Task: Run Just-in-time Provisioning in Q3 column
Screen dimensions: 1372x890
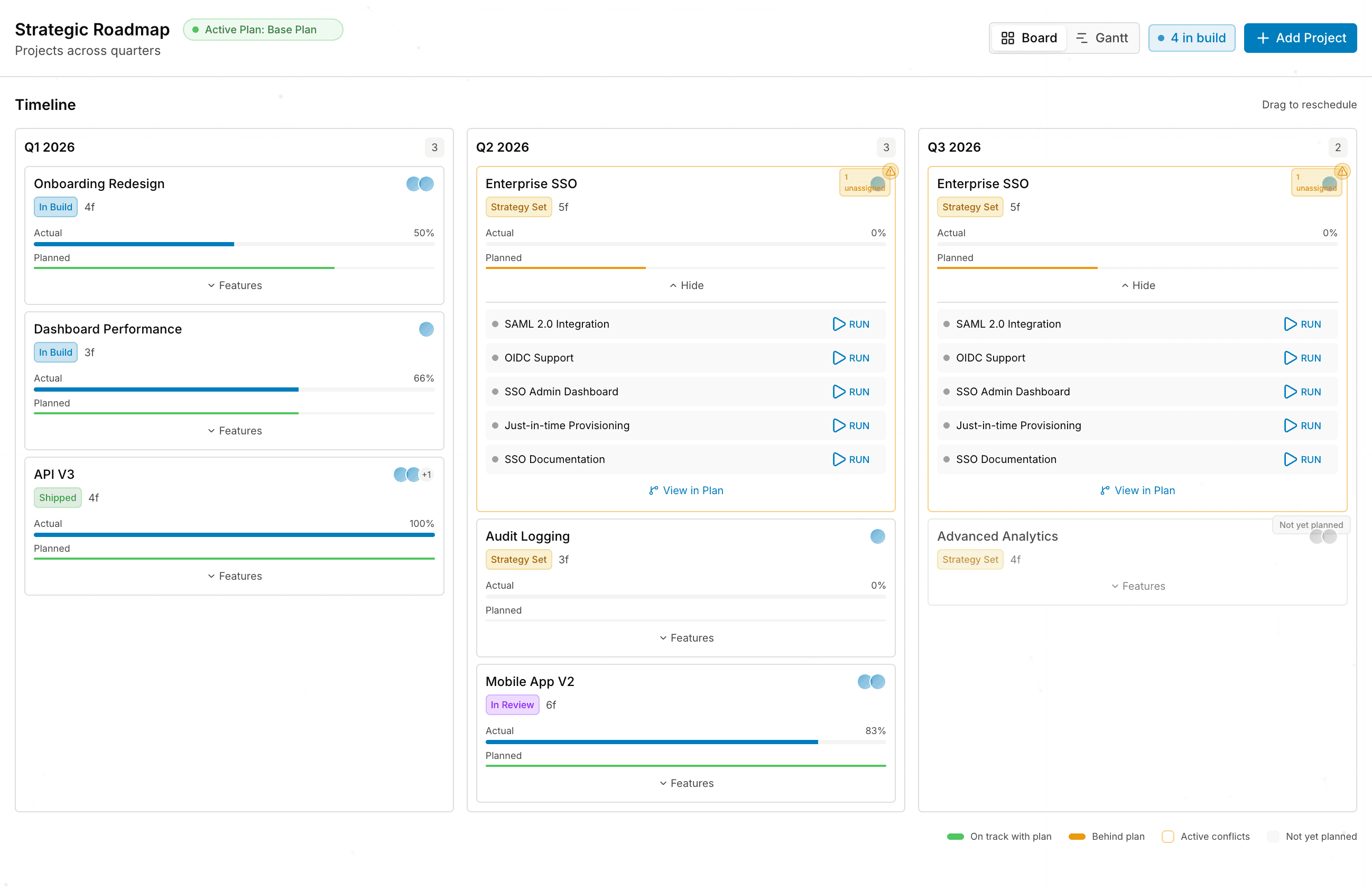Action: (1302, 425)
